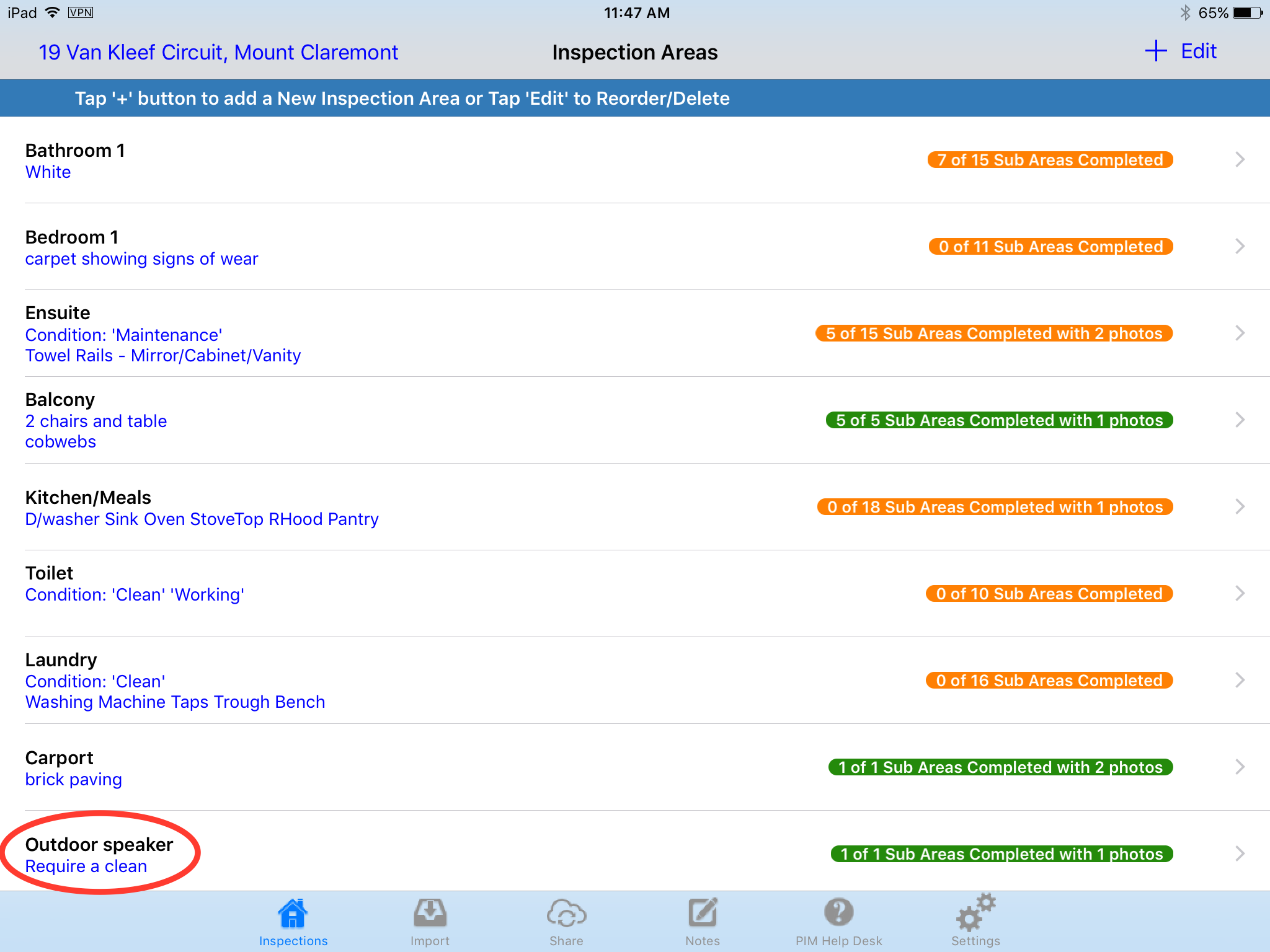Tap the Bluetooth status icon
Viewport: 1270px width, 952px height.
pyautogui.click(x=1185, y=13)
